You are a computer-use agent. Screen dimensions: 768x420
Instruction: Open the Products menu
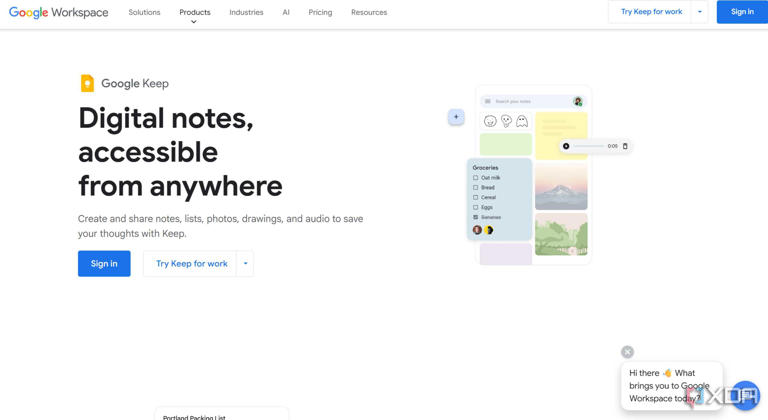[x=194, y=12]
